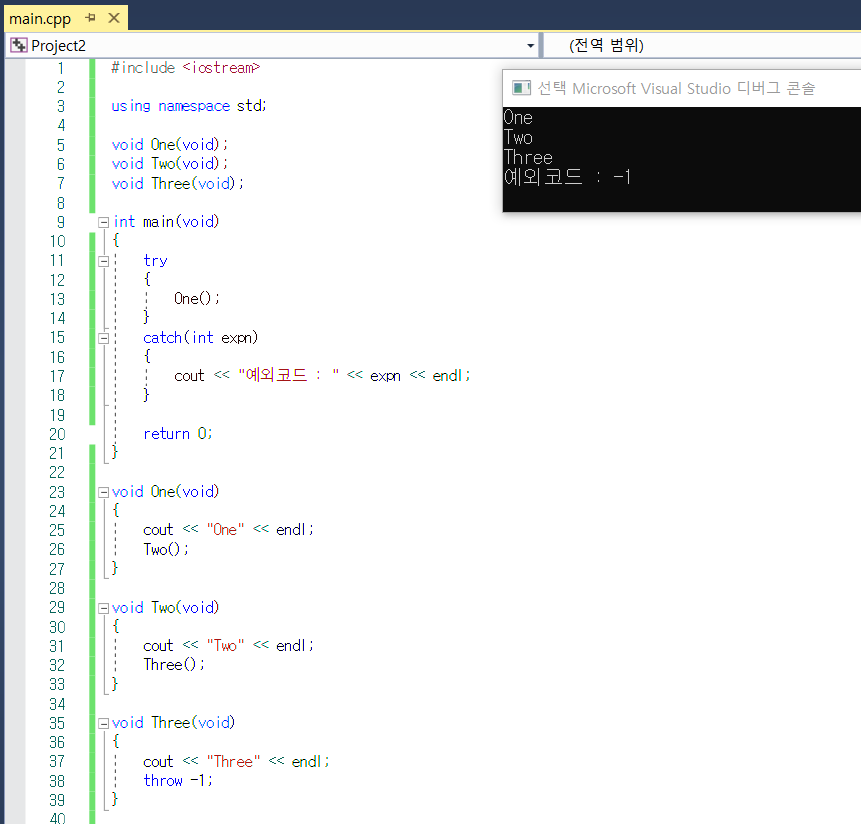Click the #include <iostream> line
This screenshot has width=861, height=824.
186,68
